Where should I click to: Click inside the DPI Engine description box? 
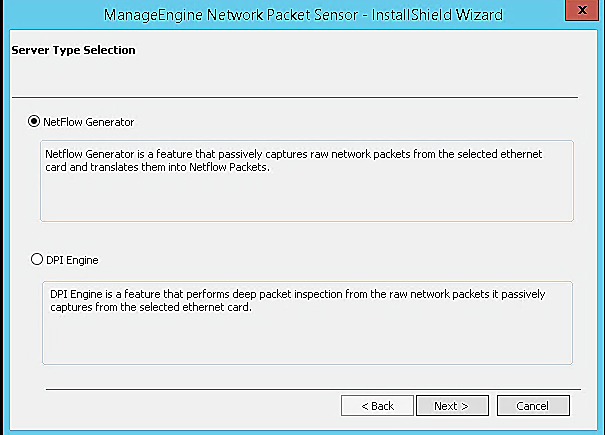coord(306,335)
